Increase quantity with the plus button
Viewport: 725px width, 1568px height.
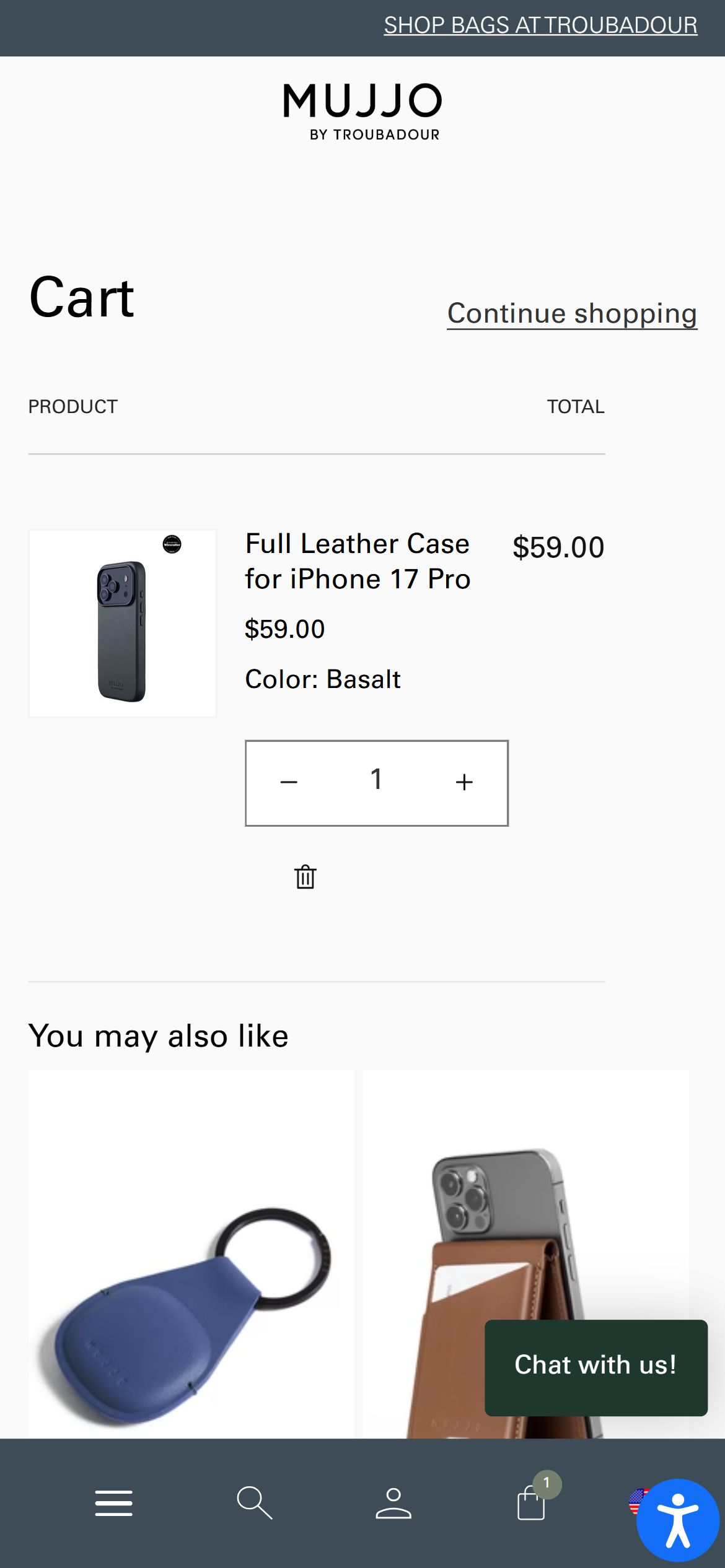[x=464, y=782]
